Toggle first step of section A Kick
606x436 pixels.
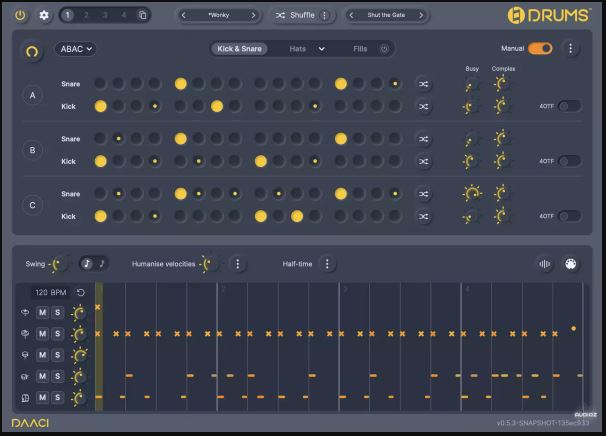(100, 106)
